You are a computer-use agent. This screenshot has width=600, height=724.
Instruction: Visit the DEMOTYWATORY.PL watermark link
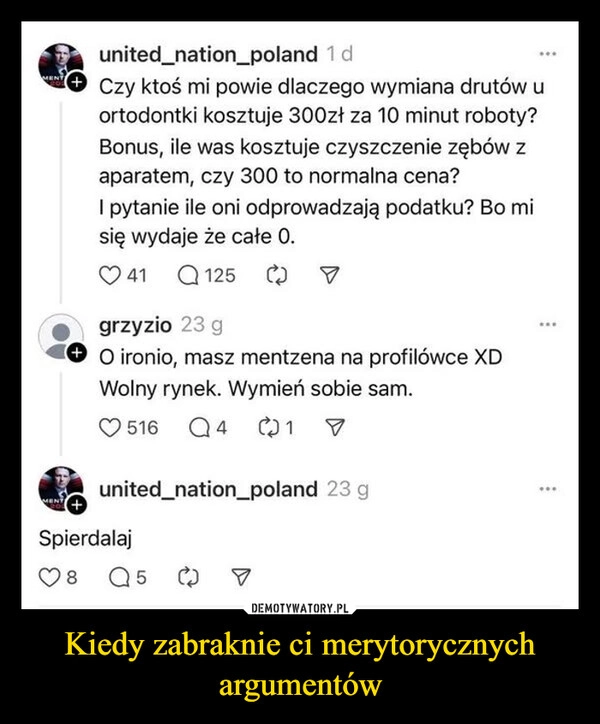pos(299,609)
